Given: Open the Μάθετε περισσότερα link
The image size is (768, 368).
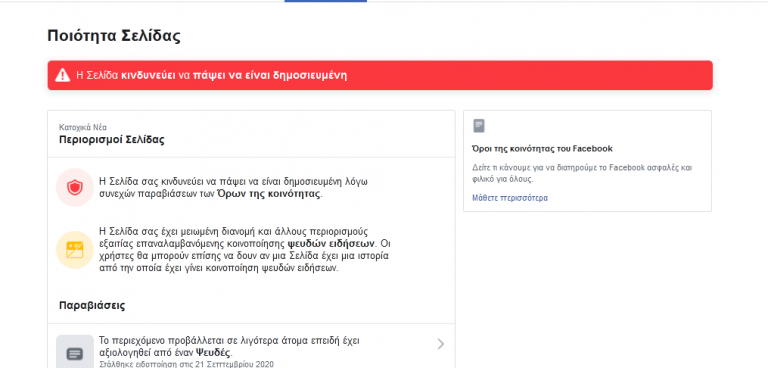Looking at the screenshot, I should (x=510, y=198).
